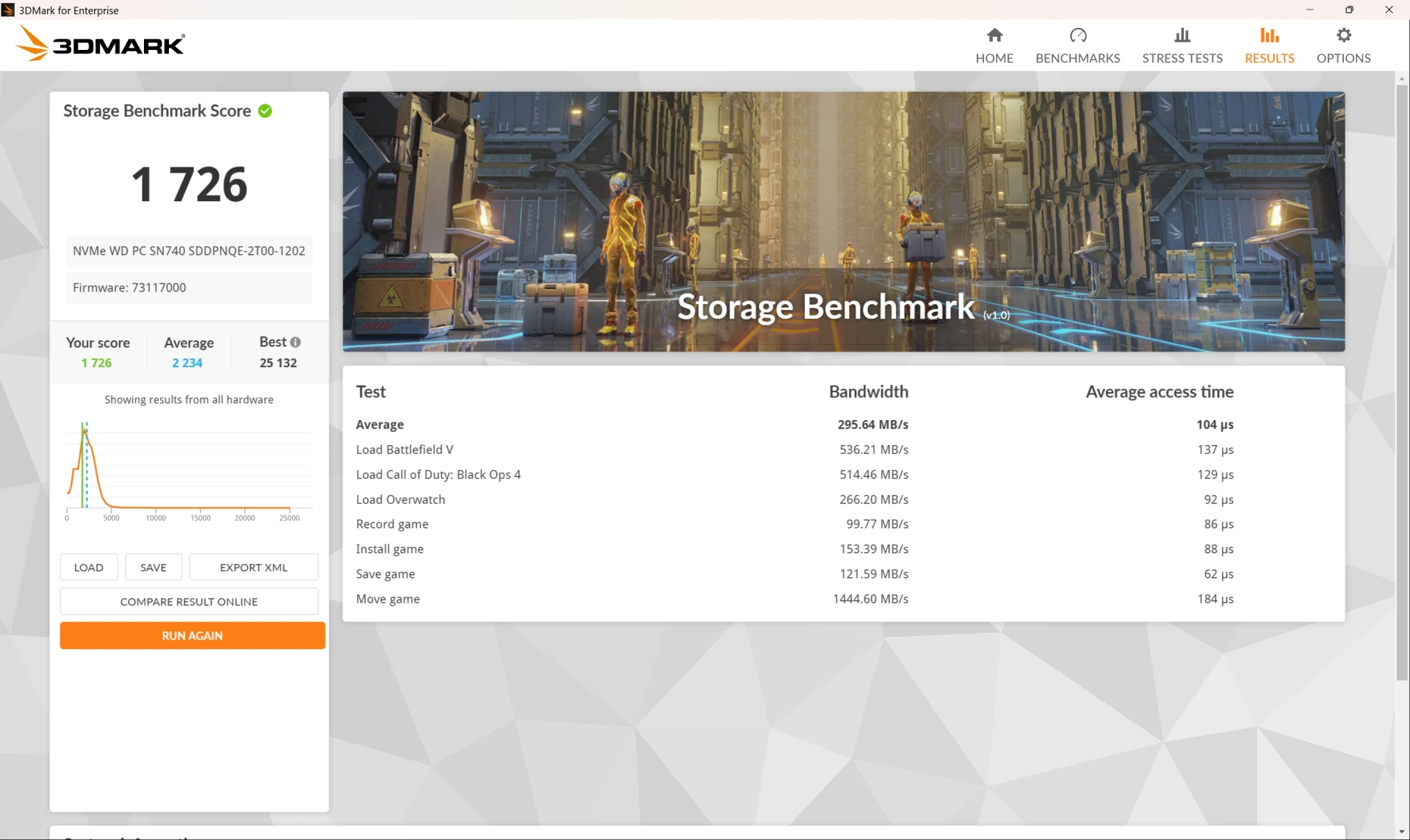Restore down the 3DMark window
Screen dimensions: 1410x840
(x=1349, y=10)
